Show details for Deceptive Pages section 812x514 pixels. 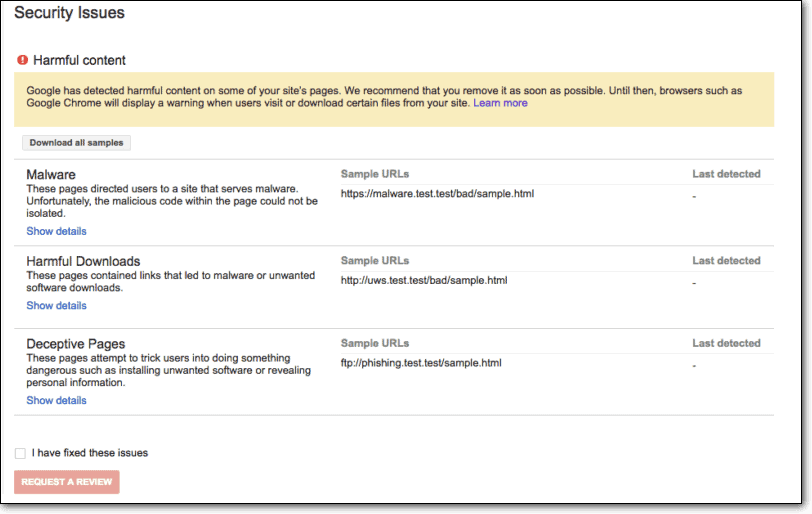coord(56,401)
